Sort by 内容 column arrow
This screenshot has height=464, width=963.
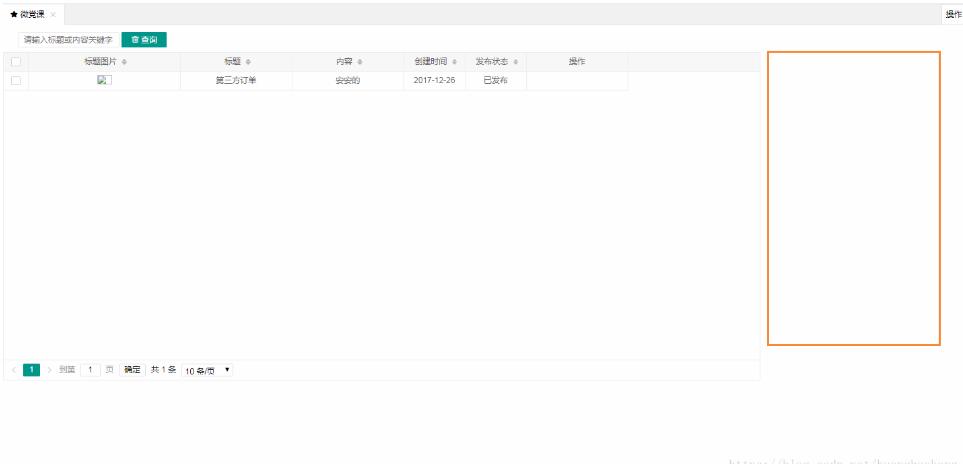tap(360, 62)
